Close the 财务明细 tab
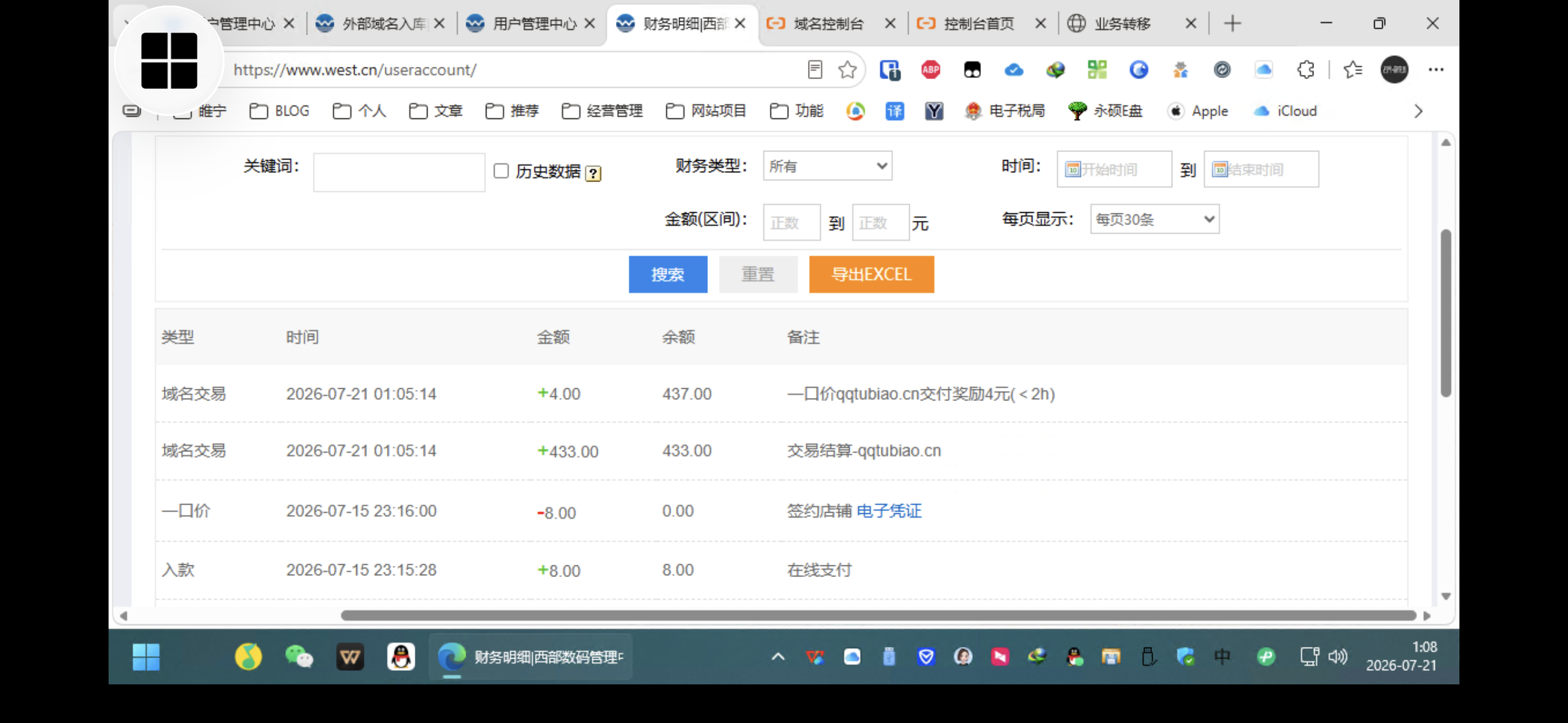This screenshot has width=1568, height=723. pos(740,24)
